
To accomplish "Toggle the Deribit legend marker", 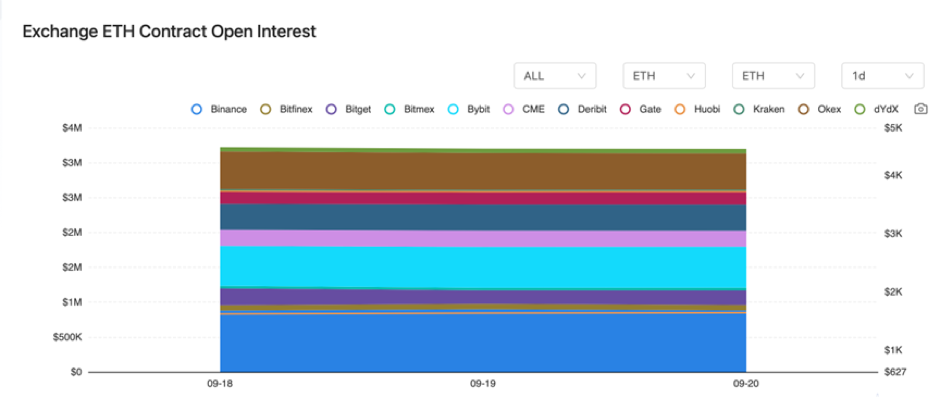I will coord(564,109).
